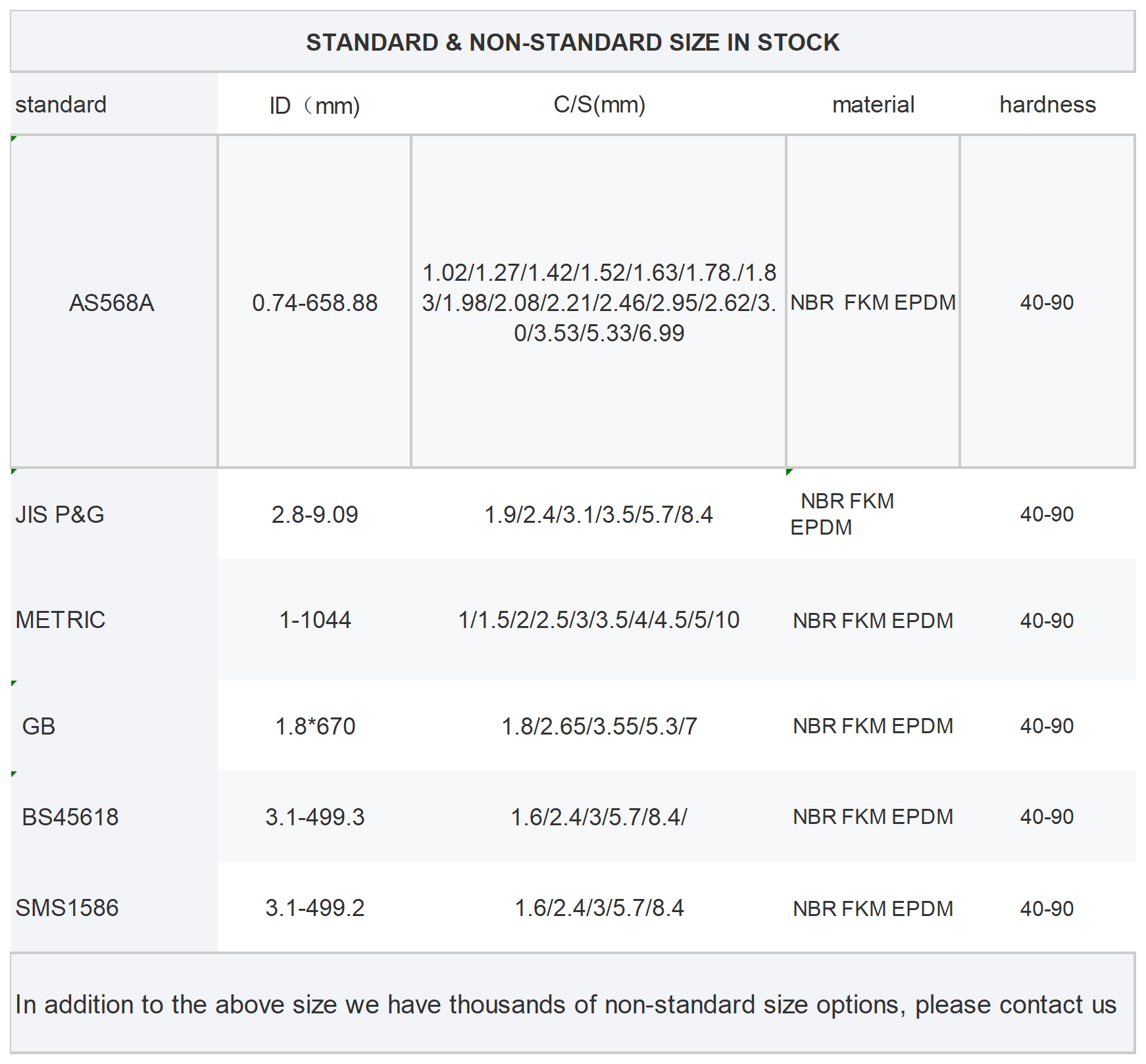Select the 2.8-9.09 ID value
Viewport: 1146px width, 1064px height.
coord(314,514)
